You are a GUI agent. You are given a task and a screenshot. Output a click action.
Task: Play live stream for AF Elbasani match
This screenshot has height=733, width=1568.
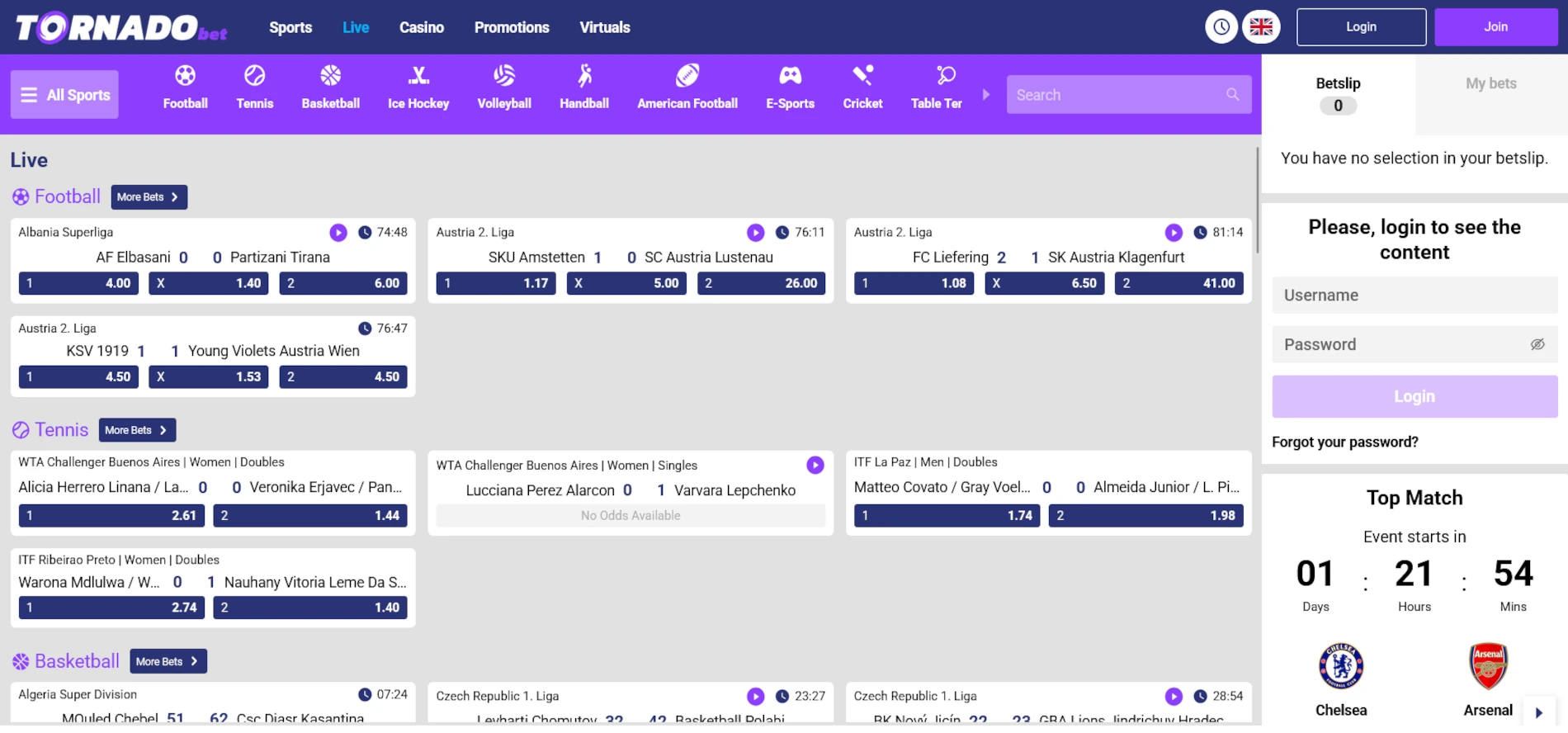point(338,233)
